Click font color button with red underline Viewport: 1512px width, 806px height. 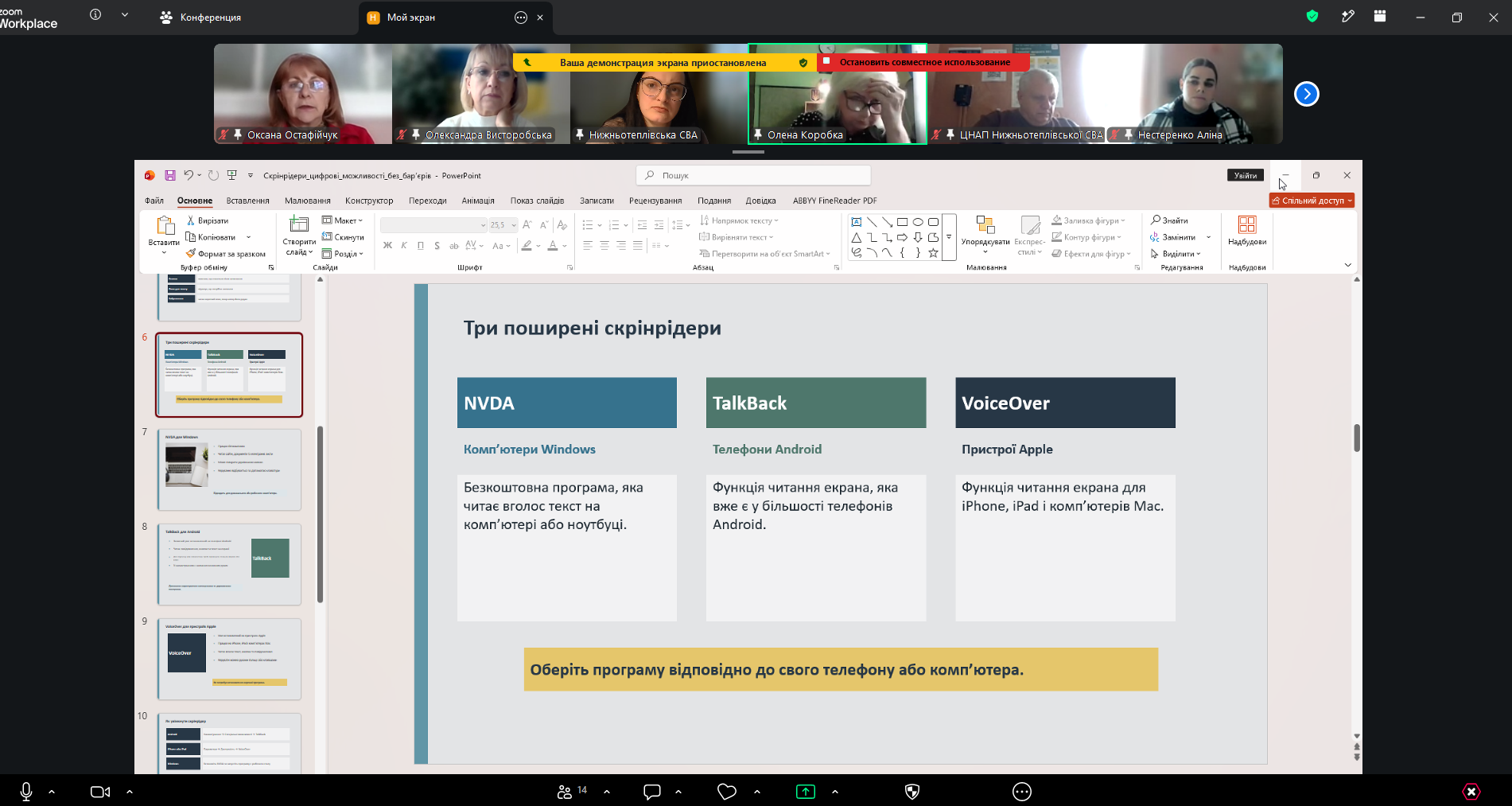[x=553, y=246]
